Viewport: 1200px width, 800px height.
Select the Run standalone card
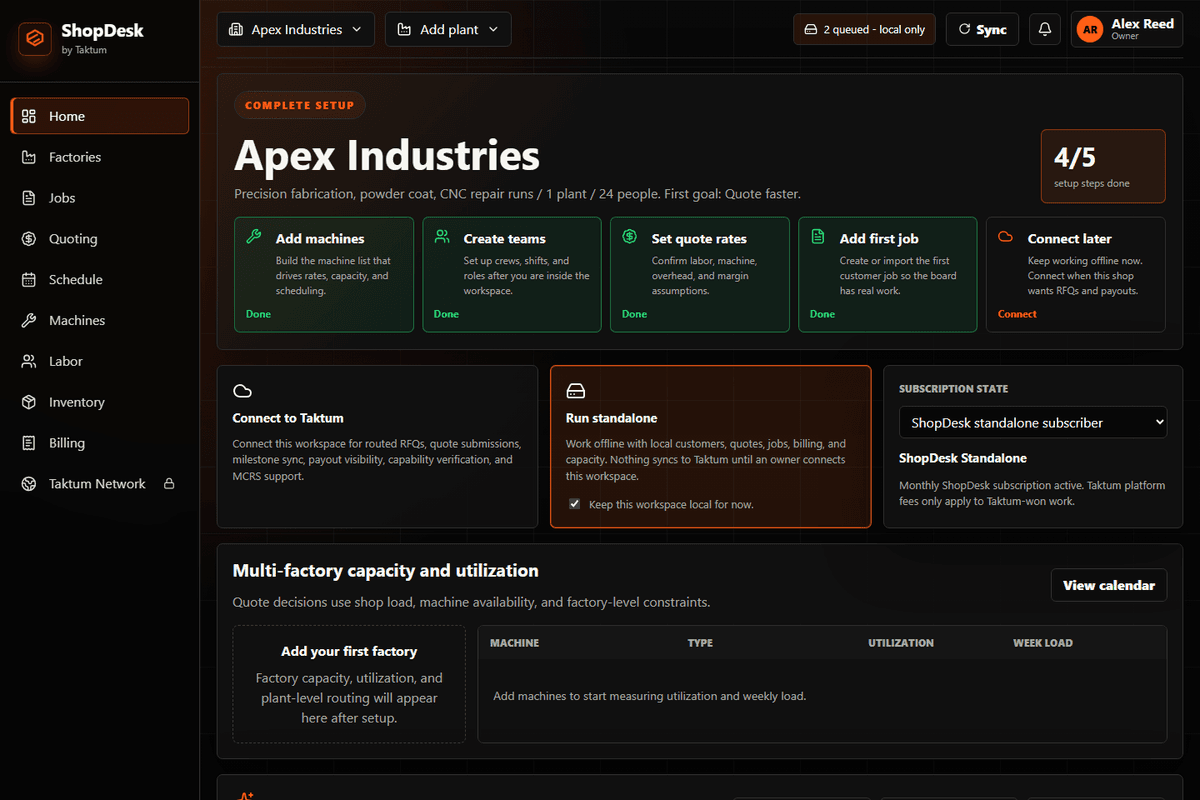point(711,446)
